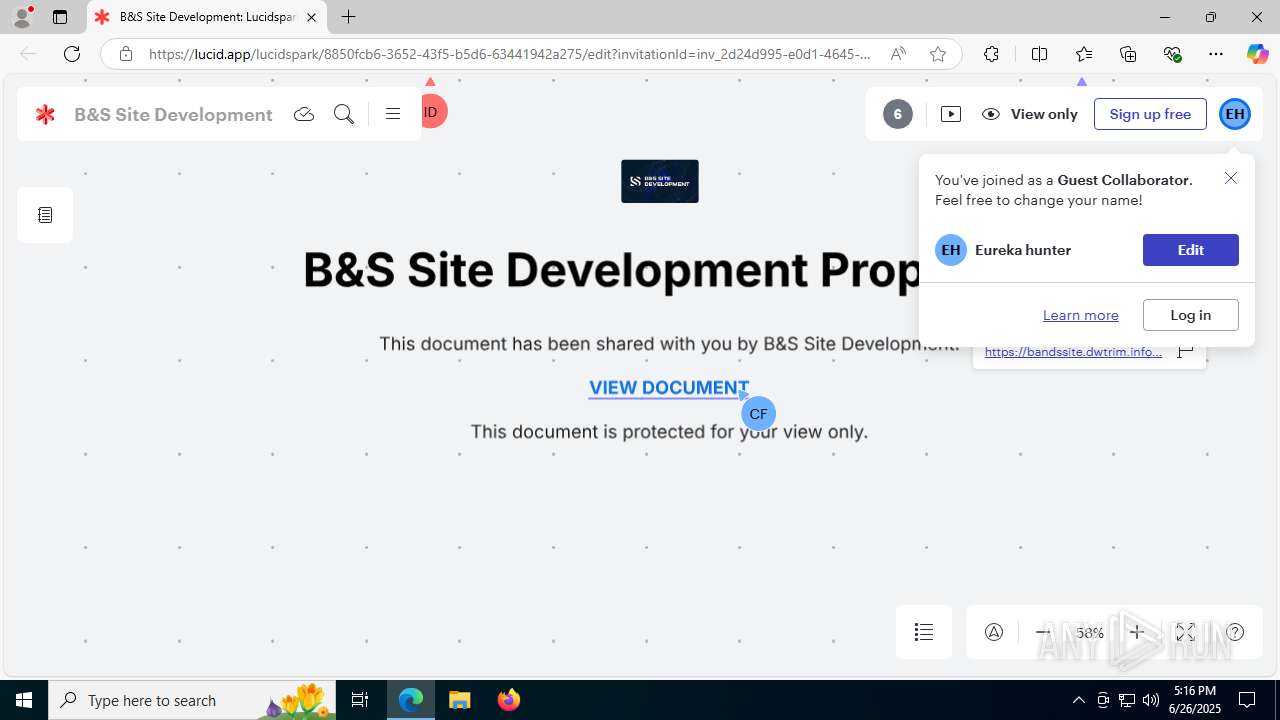The width and height of the screenshot is (1280, 720).
Task: Zoom in with the plus button
Action: (1137, 632)
